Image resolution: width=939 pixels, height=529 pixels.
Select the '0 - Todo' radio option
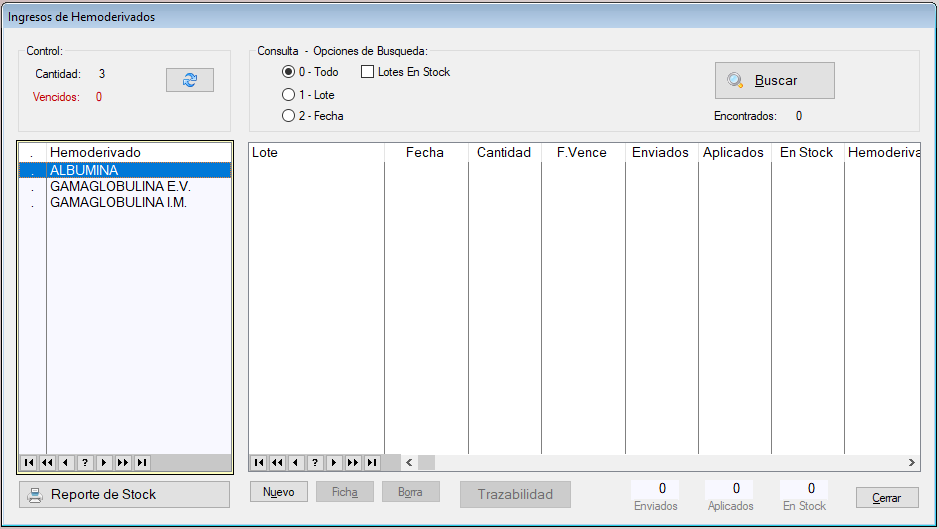[289, 72]
